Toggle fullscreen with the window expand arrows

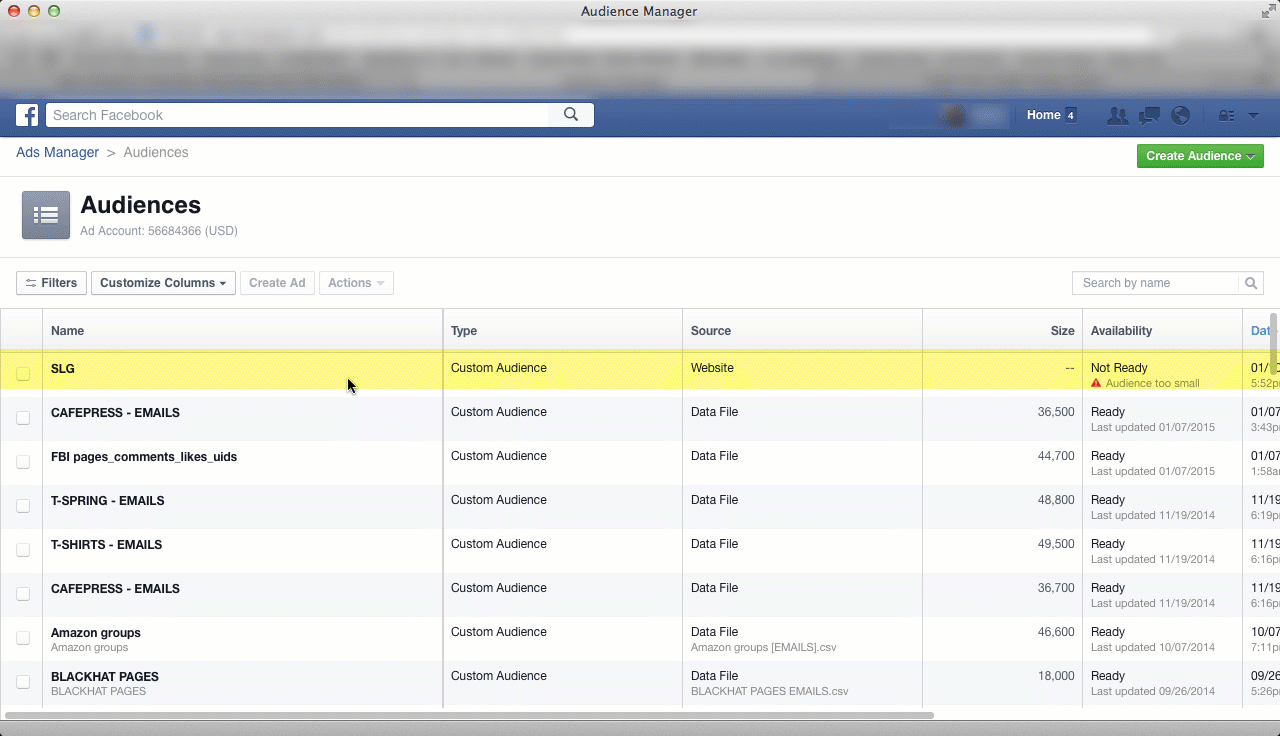click(x=1267, y=11)
